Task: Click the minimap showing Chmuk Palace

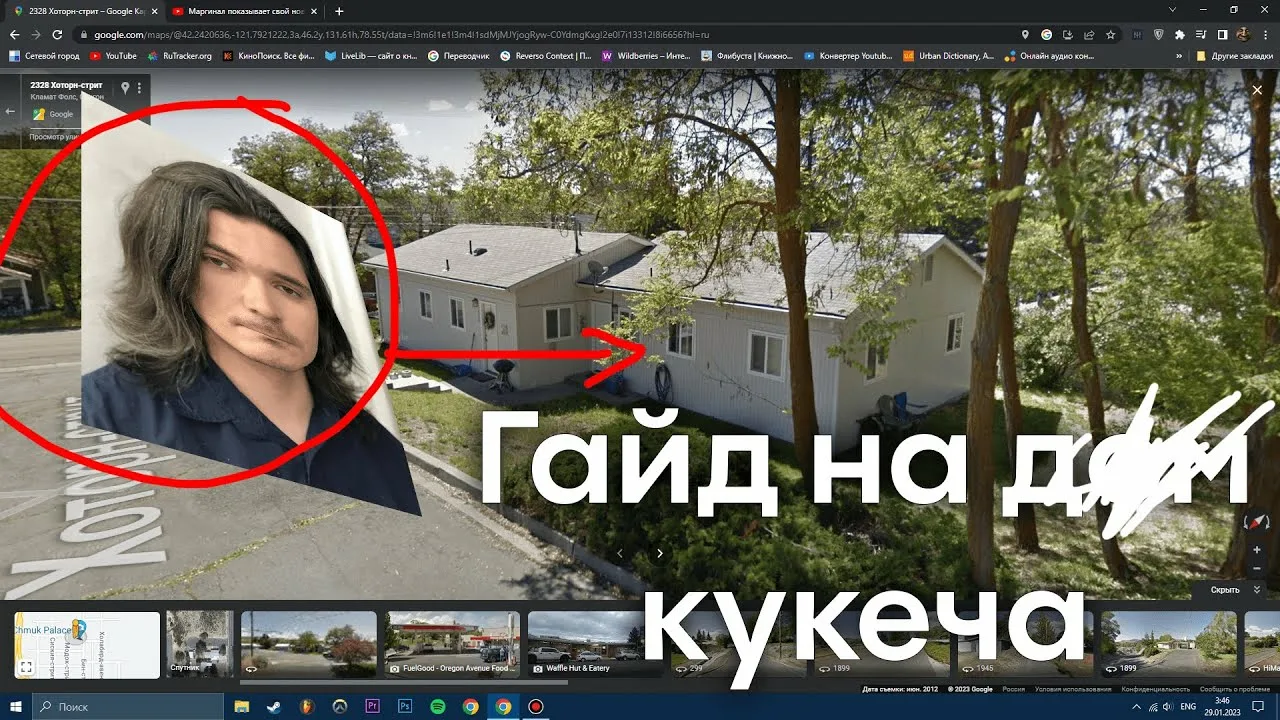Action: pyautogui.click(x=87, y=645)
